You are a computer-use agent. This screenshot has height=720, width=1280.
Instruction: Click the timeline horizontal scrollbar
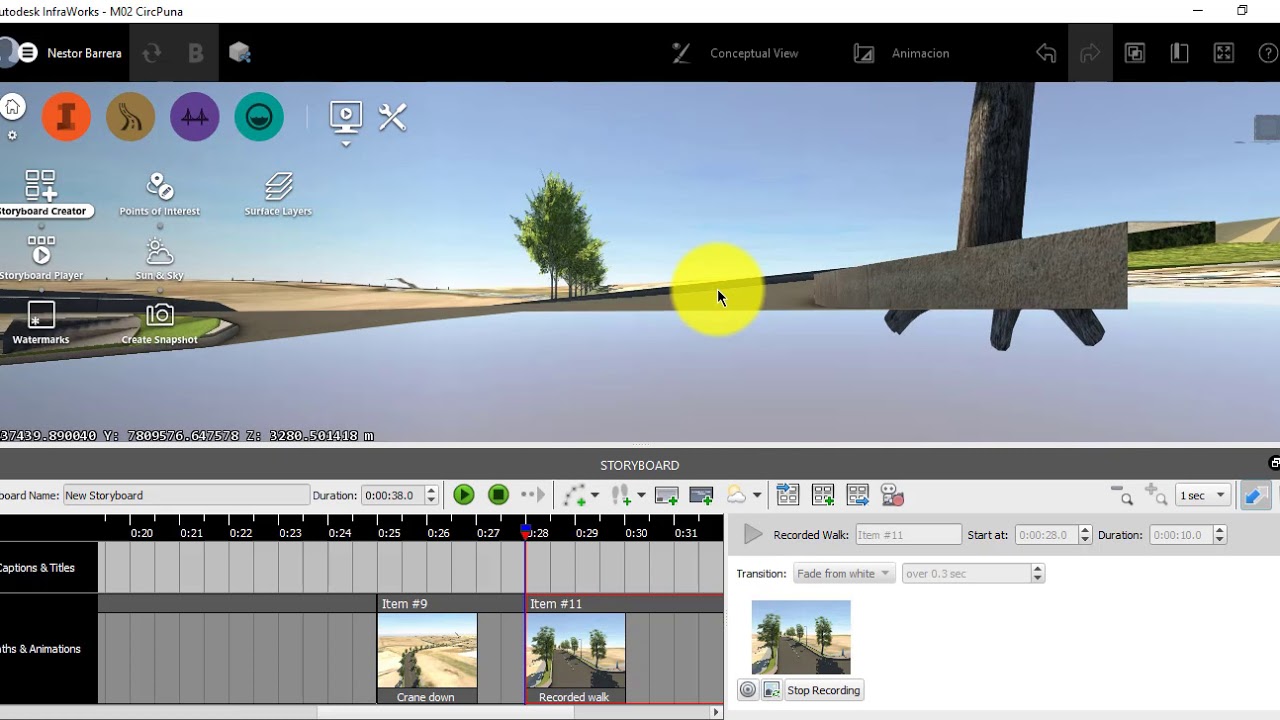(x=446, y=712)
